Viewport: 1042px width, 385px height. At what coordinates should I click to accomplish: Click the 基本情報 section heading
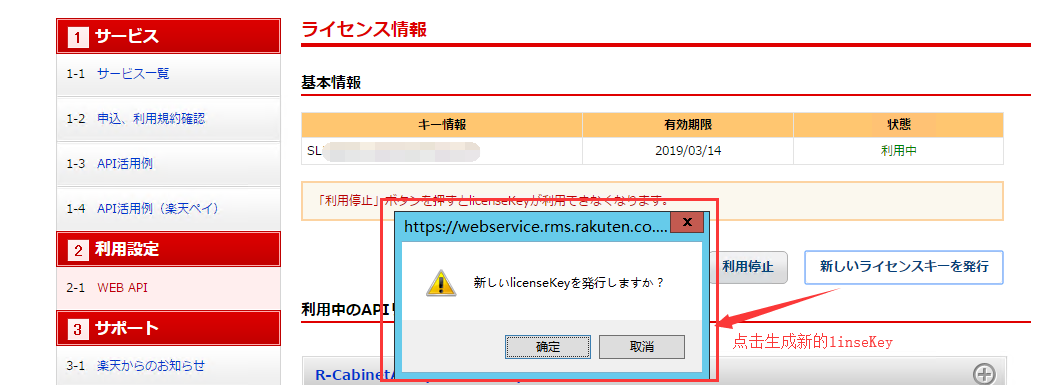click(331, 82)
